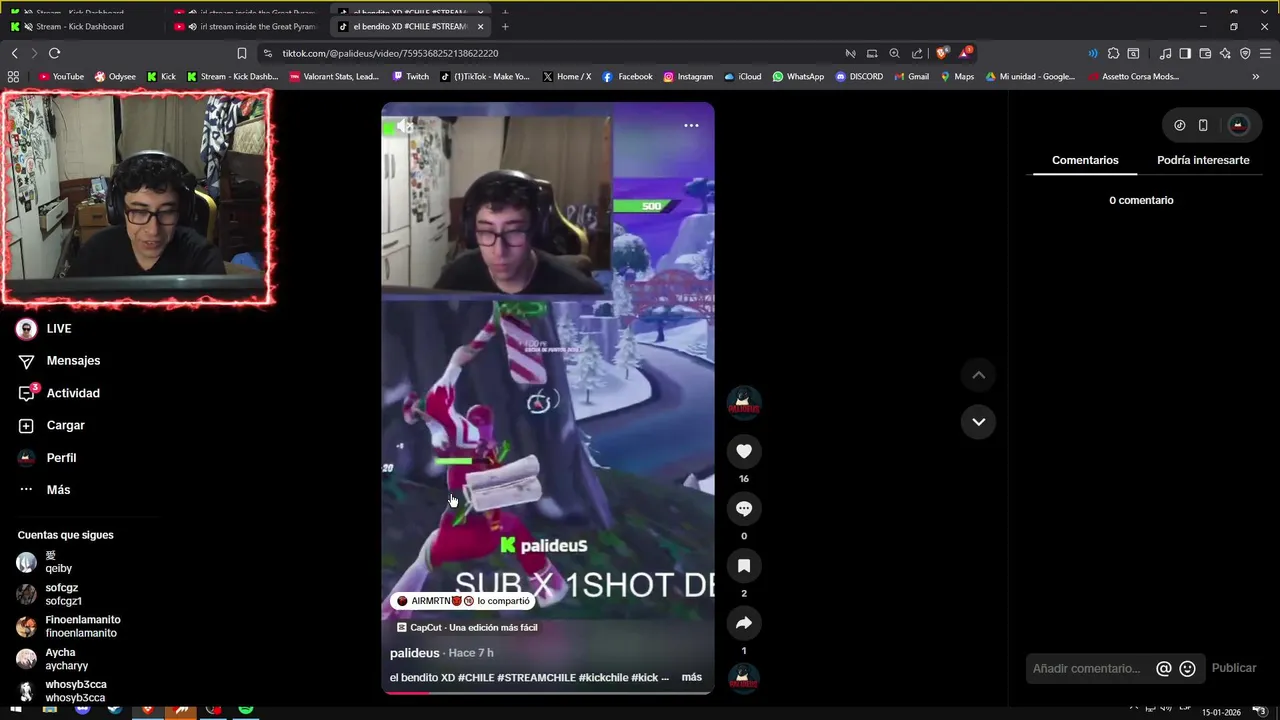The width and height of the screenshot is (1280, 720).
Task: Open the palideus username link under video
Action: click(x=415, y=653)
